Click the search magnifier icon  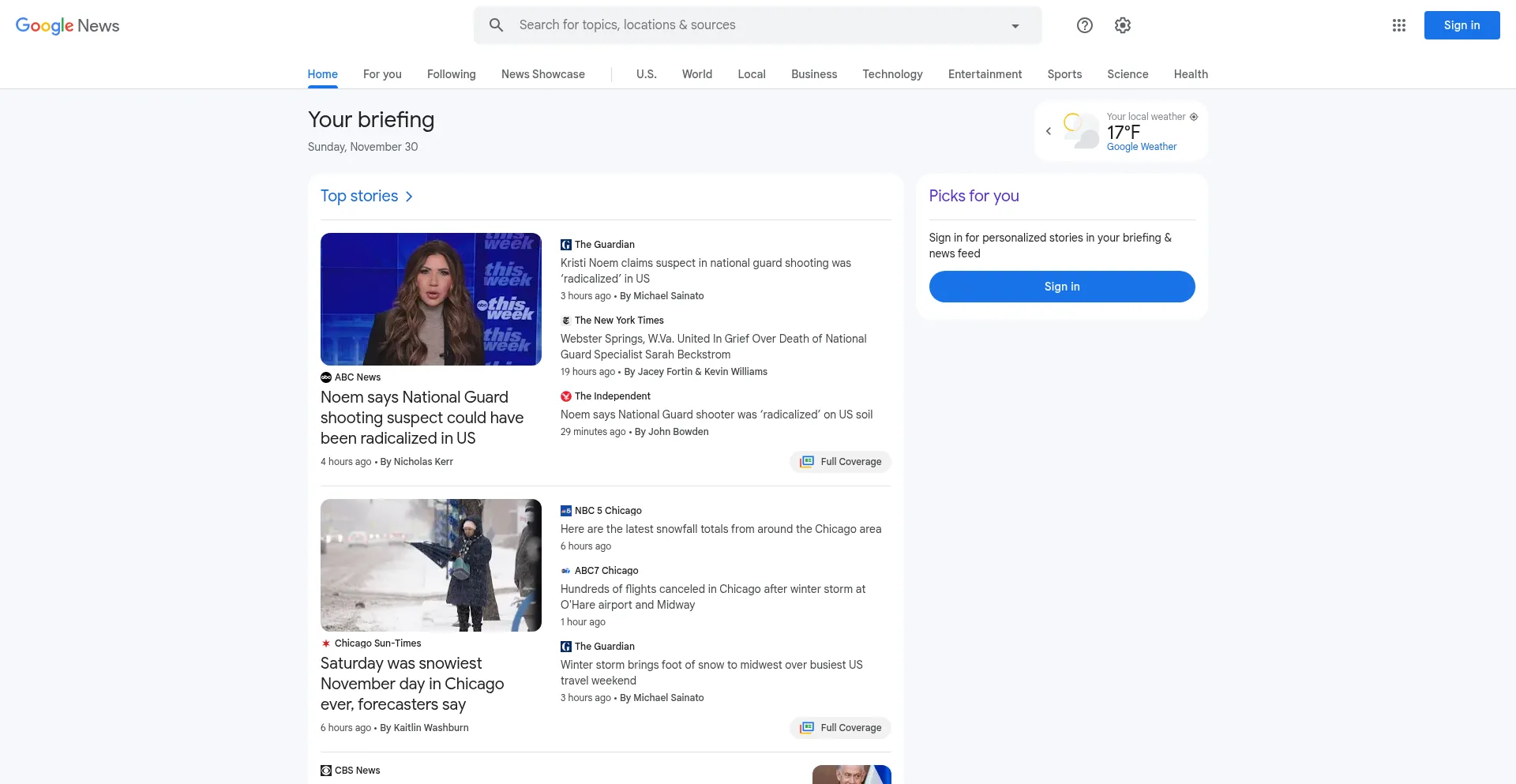496,25
